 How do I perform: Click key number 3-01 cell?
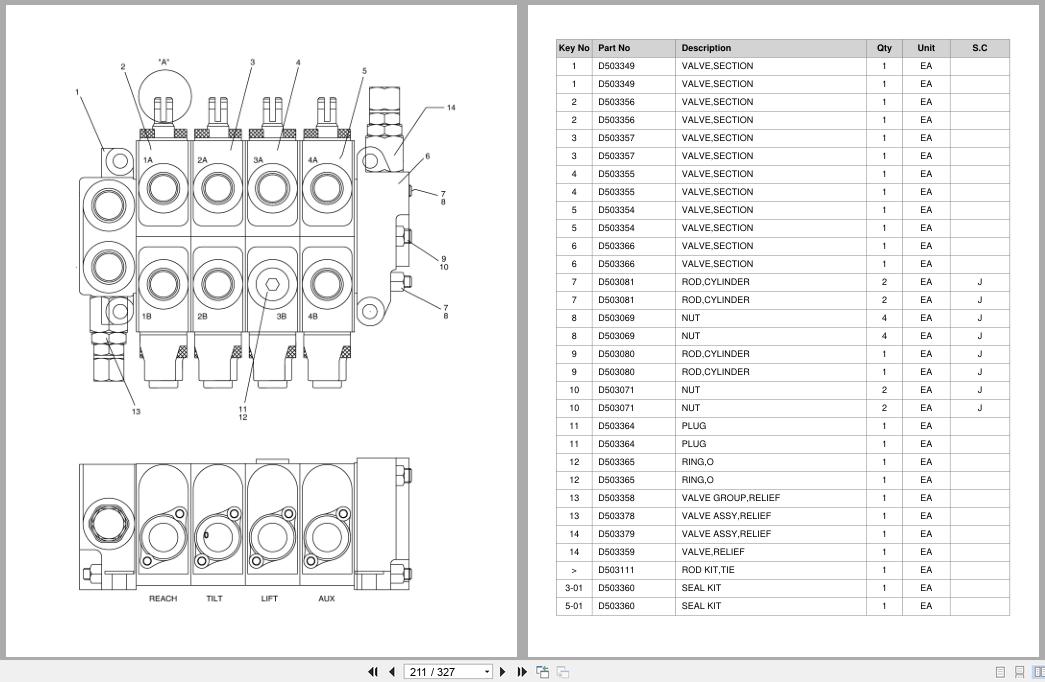pos(574,588)
